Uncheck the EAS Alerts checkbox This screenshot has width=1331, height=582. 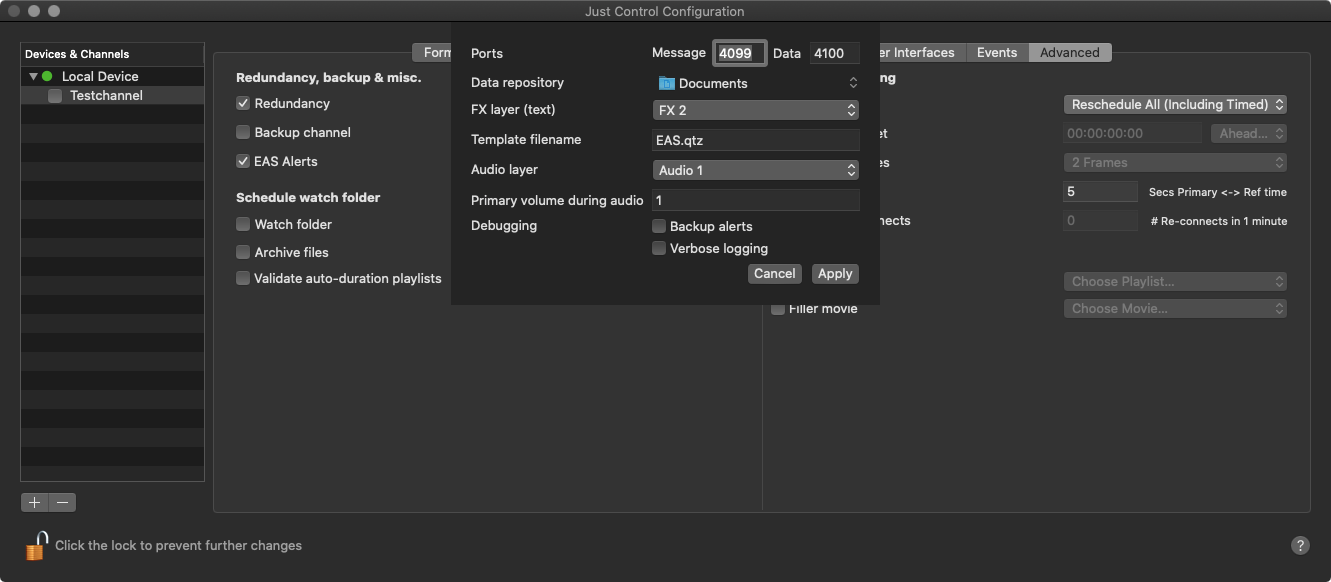pyautogui.click(x=243, y=161)
